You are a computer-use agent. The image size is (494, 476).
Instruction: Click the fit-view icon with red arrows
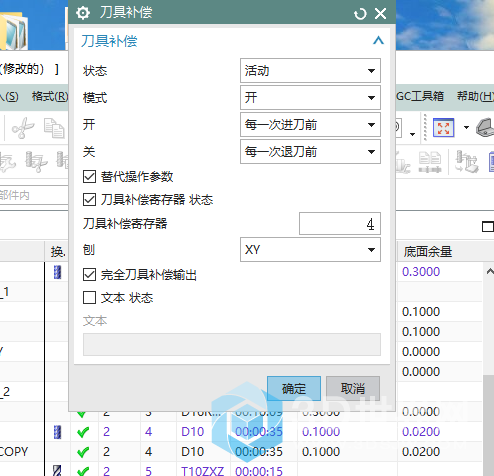coord(443,128)
